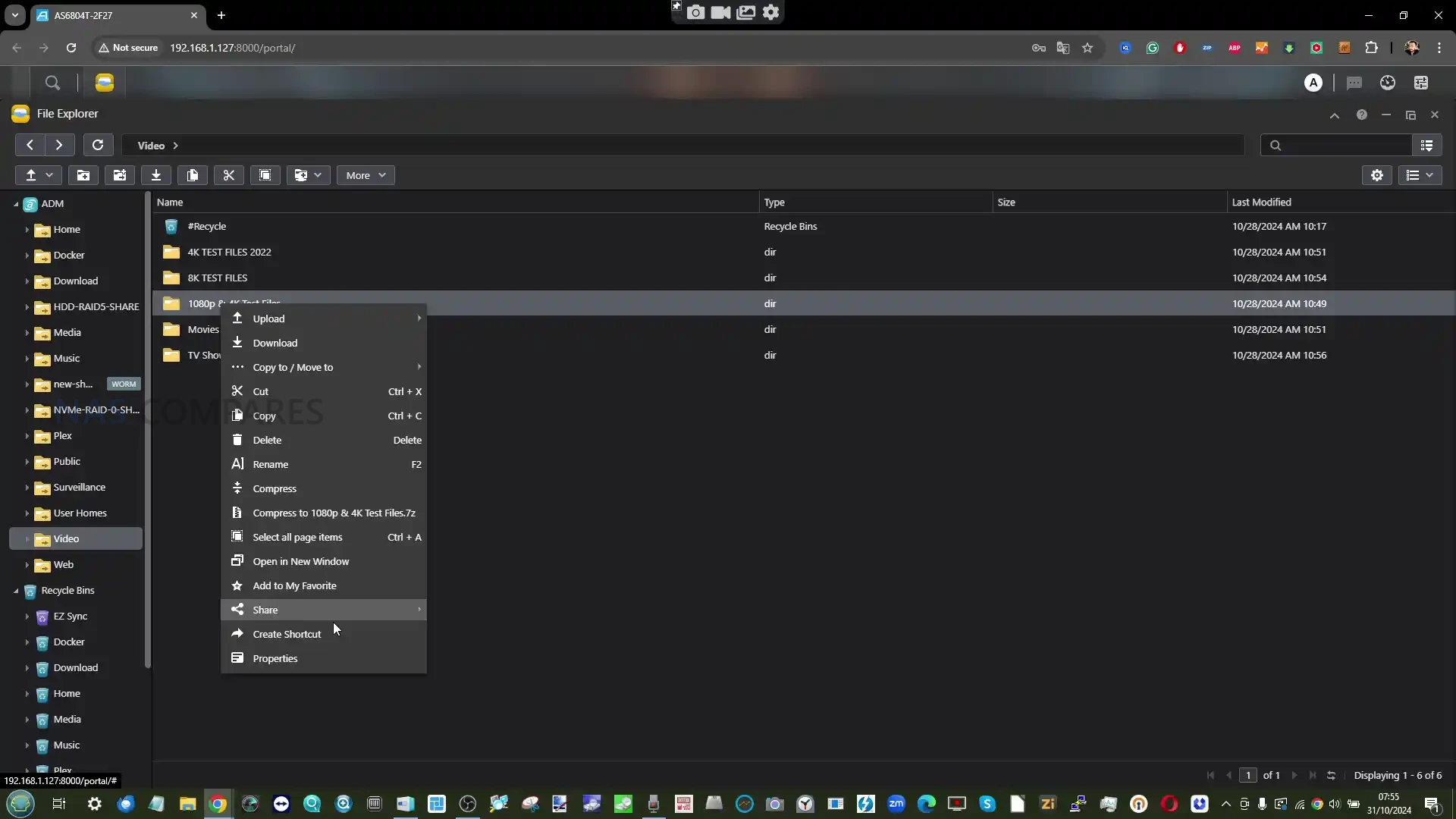Collapse the Recycle Bins tree section
Viewport: 1456px width, 819px height.
point(16,591)
